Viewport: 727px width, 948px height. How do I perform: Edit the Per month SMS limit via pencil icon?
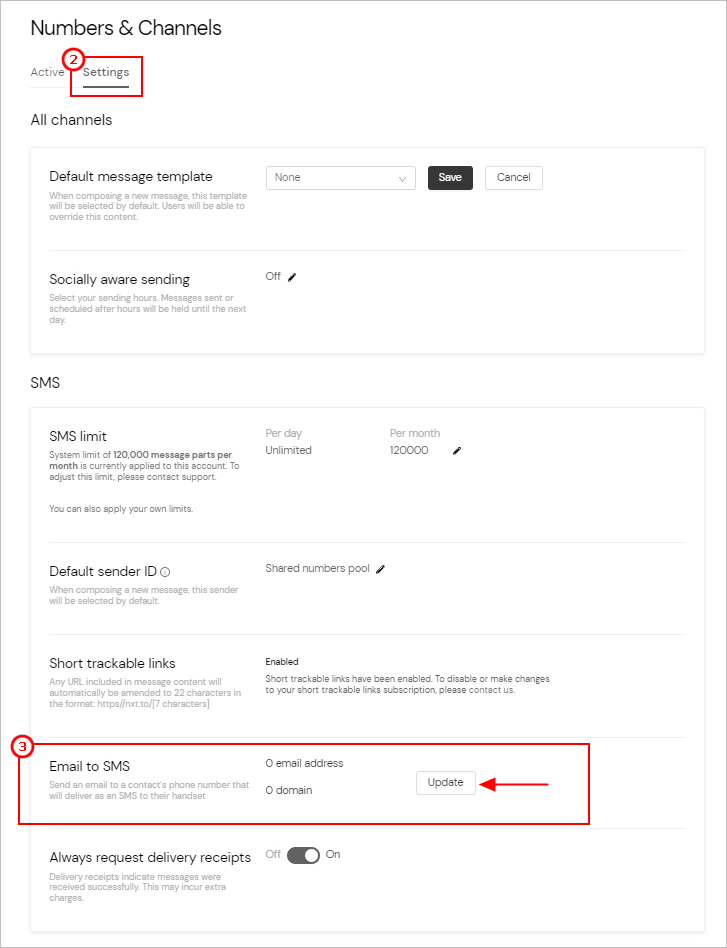457,451
